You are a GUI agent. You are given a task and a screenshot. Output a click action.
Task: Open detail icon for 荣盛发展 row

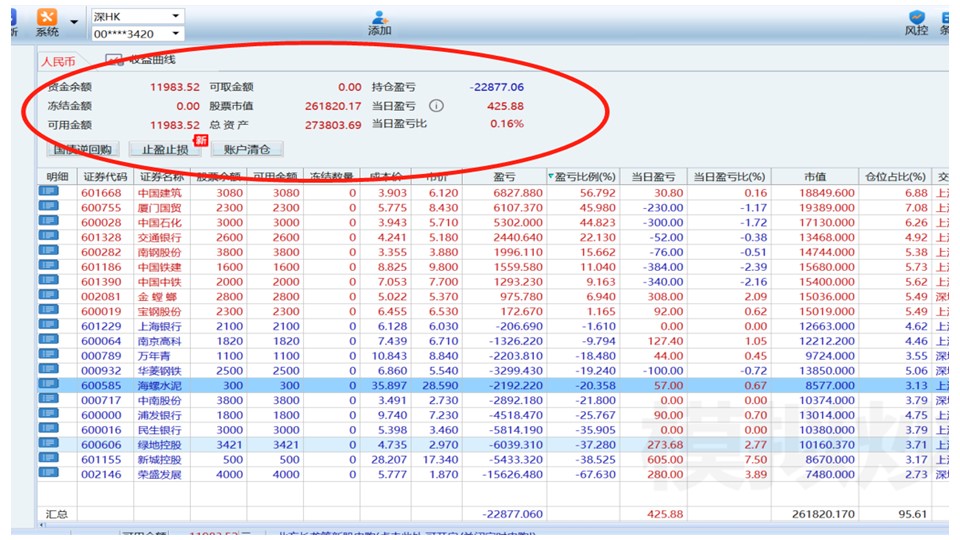point(48,473)
